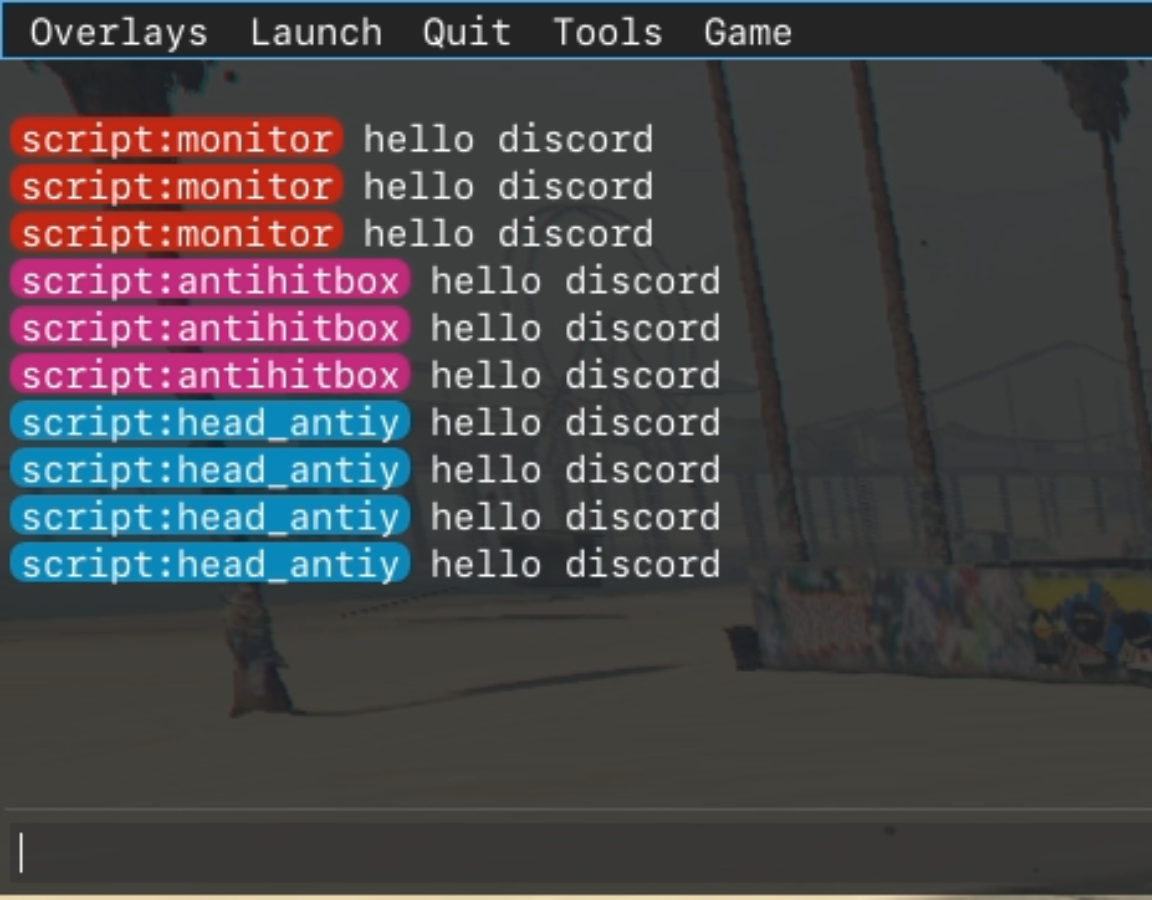Click the second red script:monitor tag

point(176,186)
